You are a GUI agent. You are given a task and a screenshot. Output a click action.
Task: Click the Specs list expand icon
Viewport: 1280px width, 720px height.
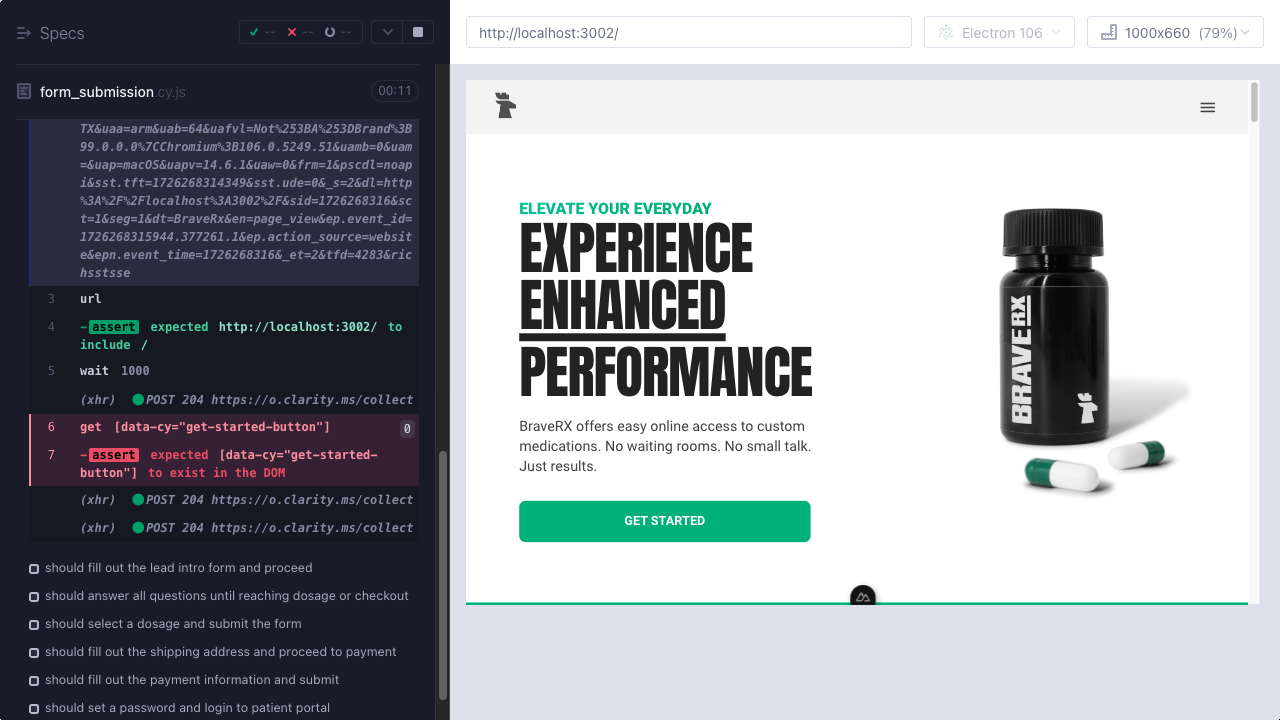pyautogui.click(x=25, y=33)
